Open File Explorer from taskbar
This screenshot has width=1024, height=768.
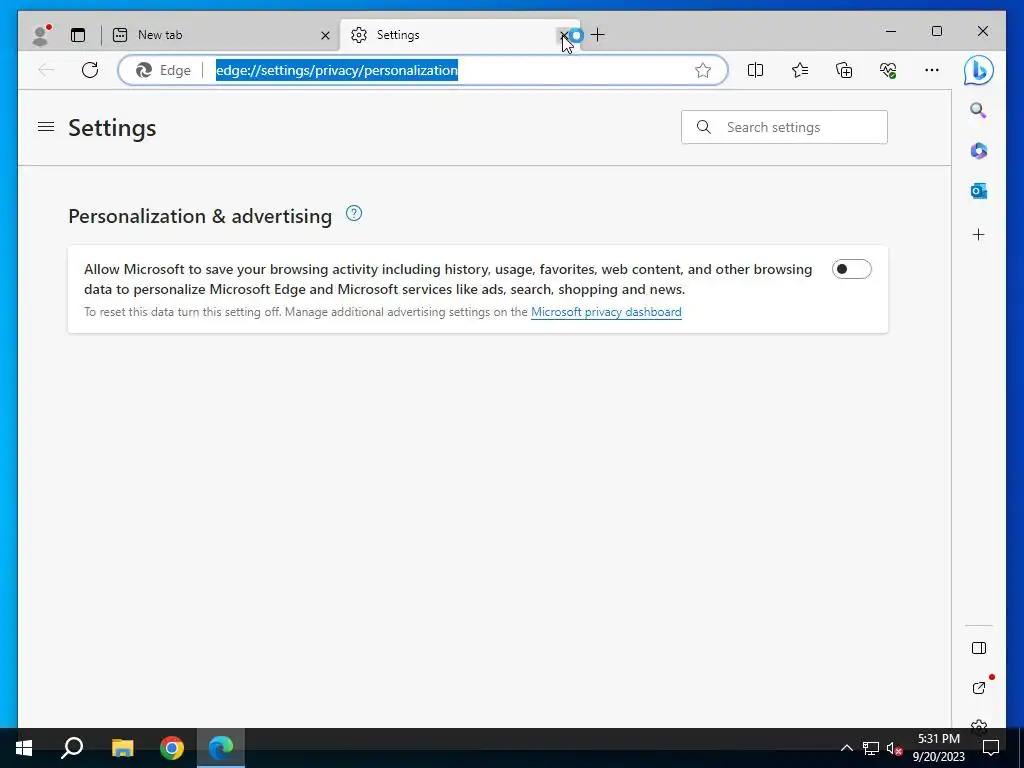coord(122,748)
